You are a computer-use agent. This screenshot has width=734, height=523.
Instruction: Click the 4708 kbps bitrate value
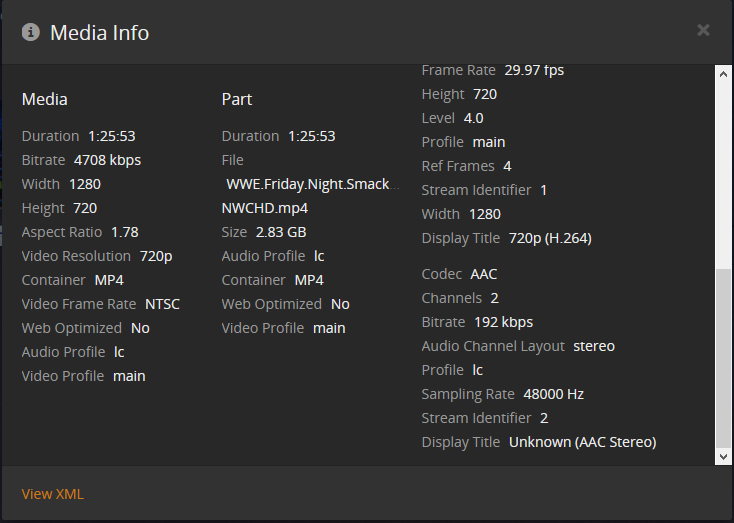click(108, 160)
